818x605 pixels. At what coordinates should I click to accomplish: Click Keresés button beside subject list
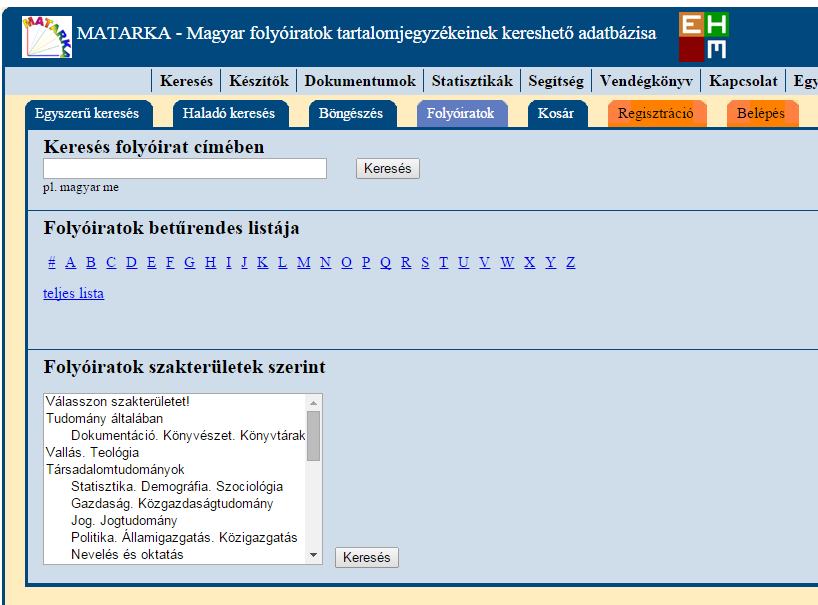coord(367,558)
